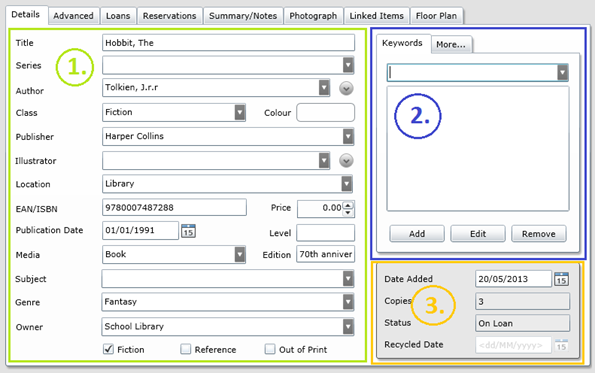Open the Recycled Date calendar icon
Viewport: 595px width, 373px height.
[x=561, y=345]
